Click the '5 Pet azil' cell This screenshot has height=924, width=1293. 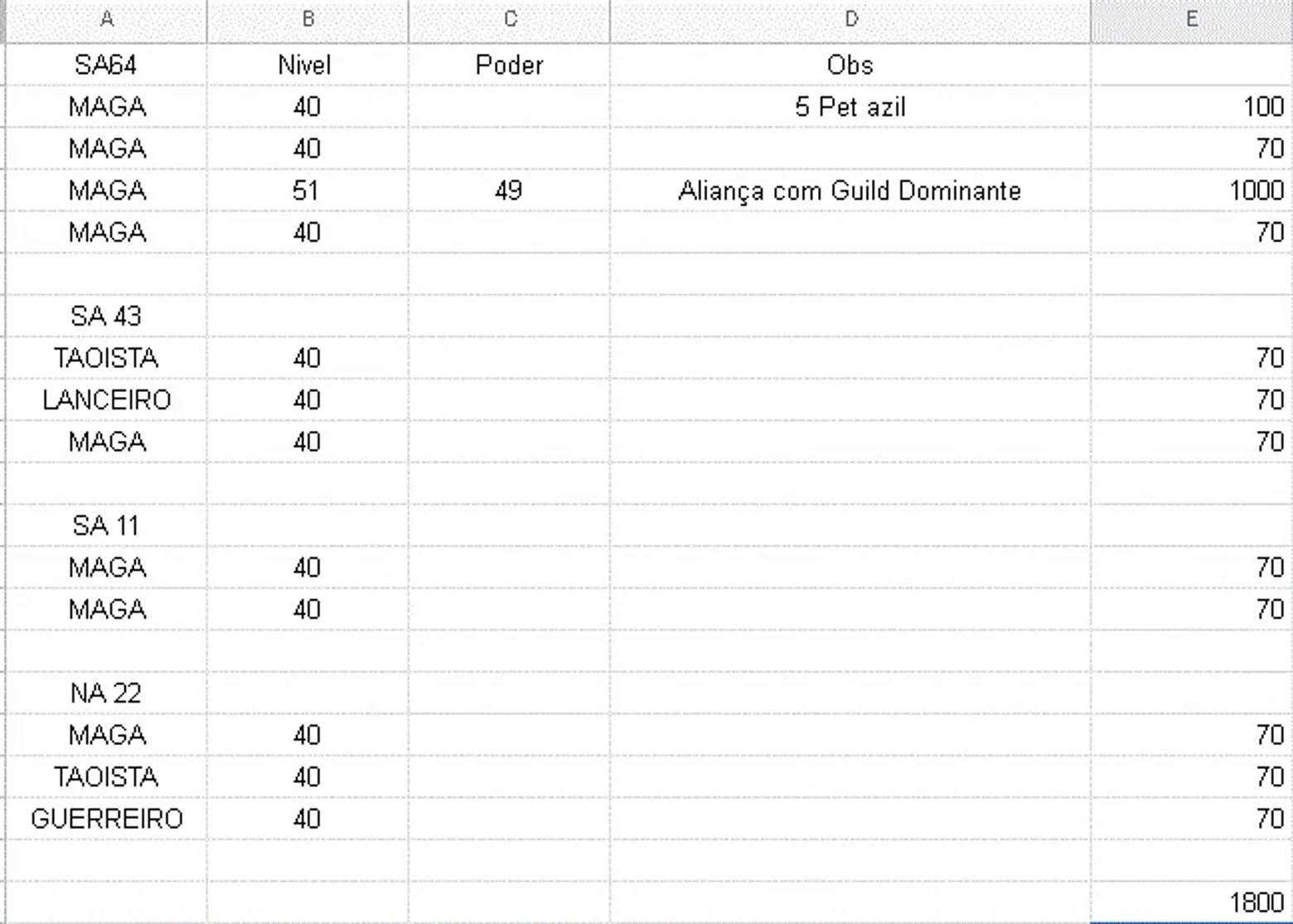[x=850, y=107]
